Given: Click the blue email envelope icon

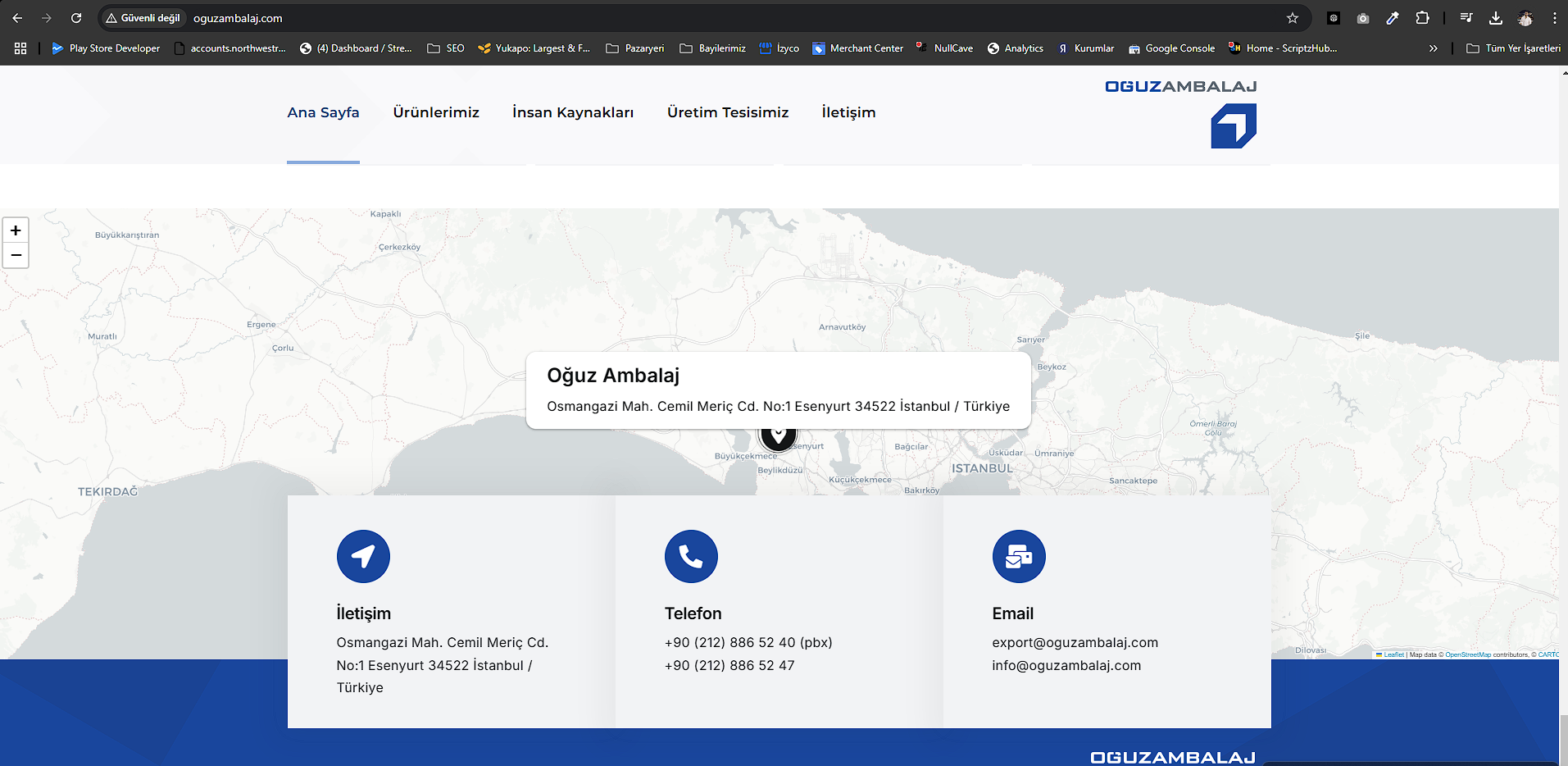Looking at the screenshot, I should pos(1019,557).
